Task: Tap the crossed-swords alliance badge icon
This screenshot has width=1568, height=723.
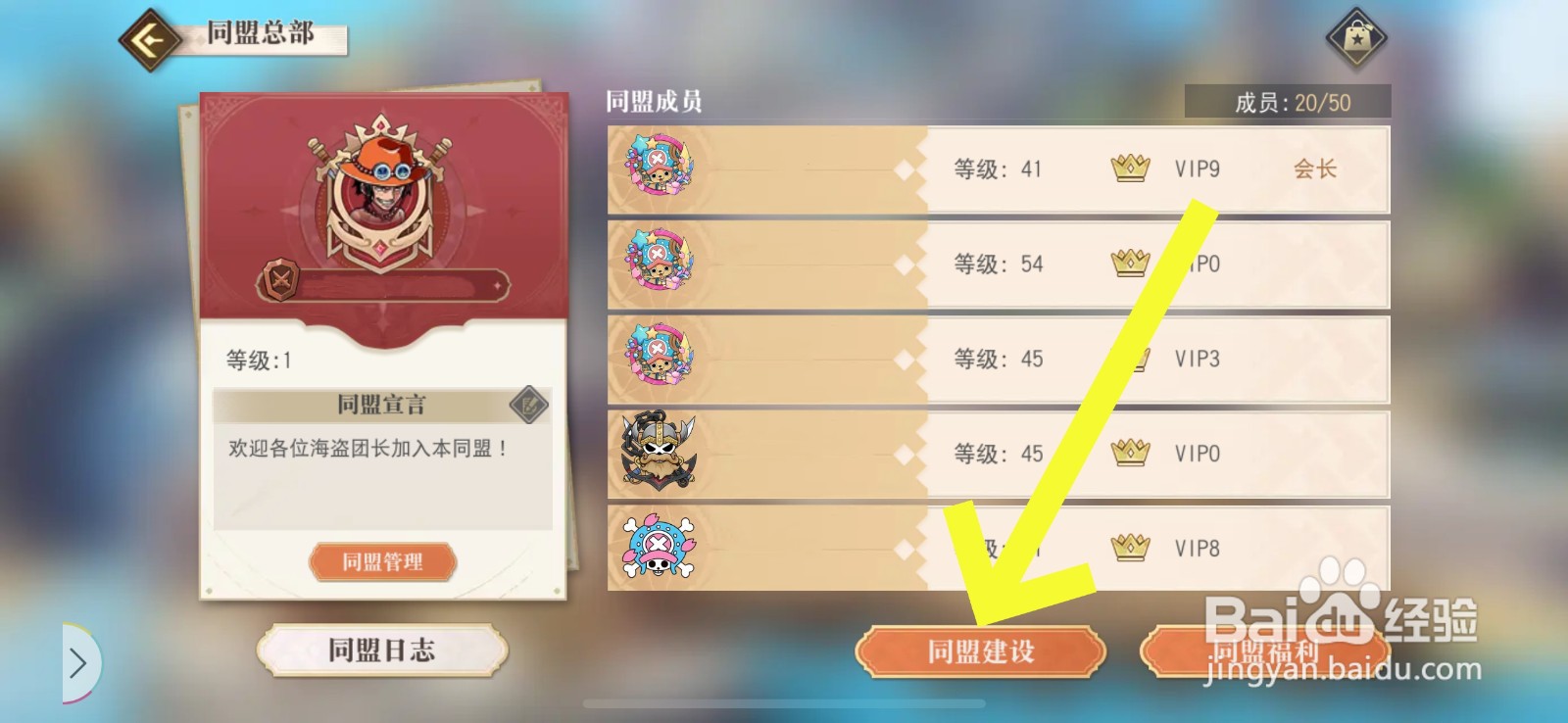Action: point(280,282)
